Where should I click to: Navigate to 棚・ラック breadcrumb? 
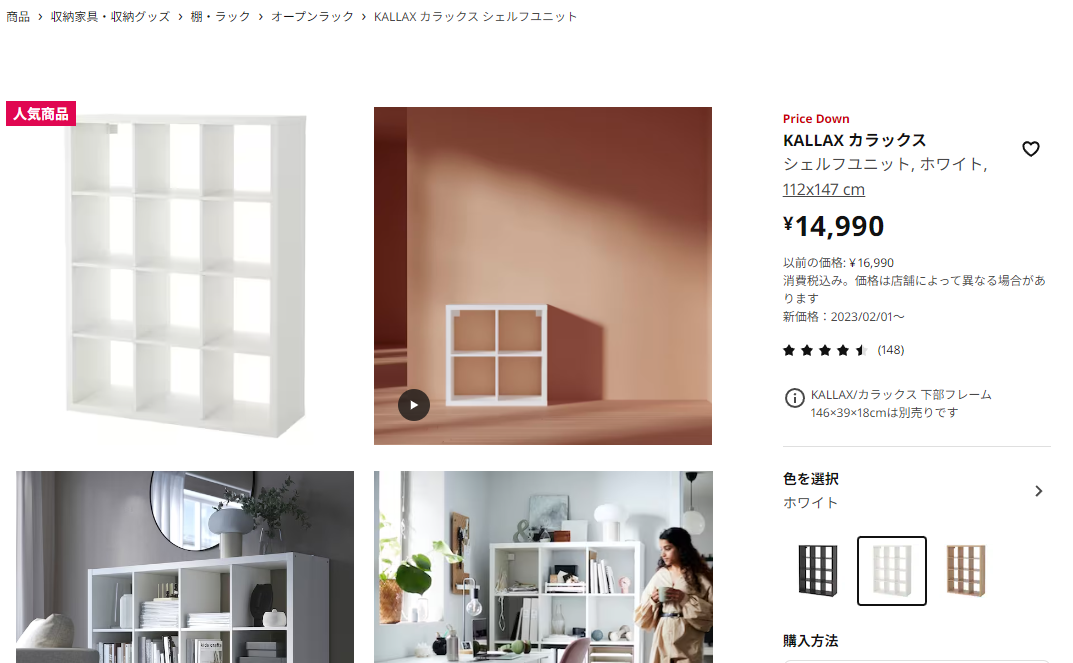(x=220, y=16)
